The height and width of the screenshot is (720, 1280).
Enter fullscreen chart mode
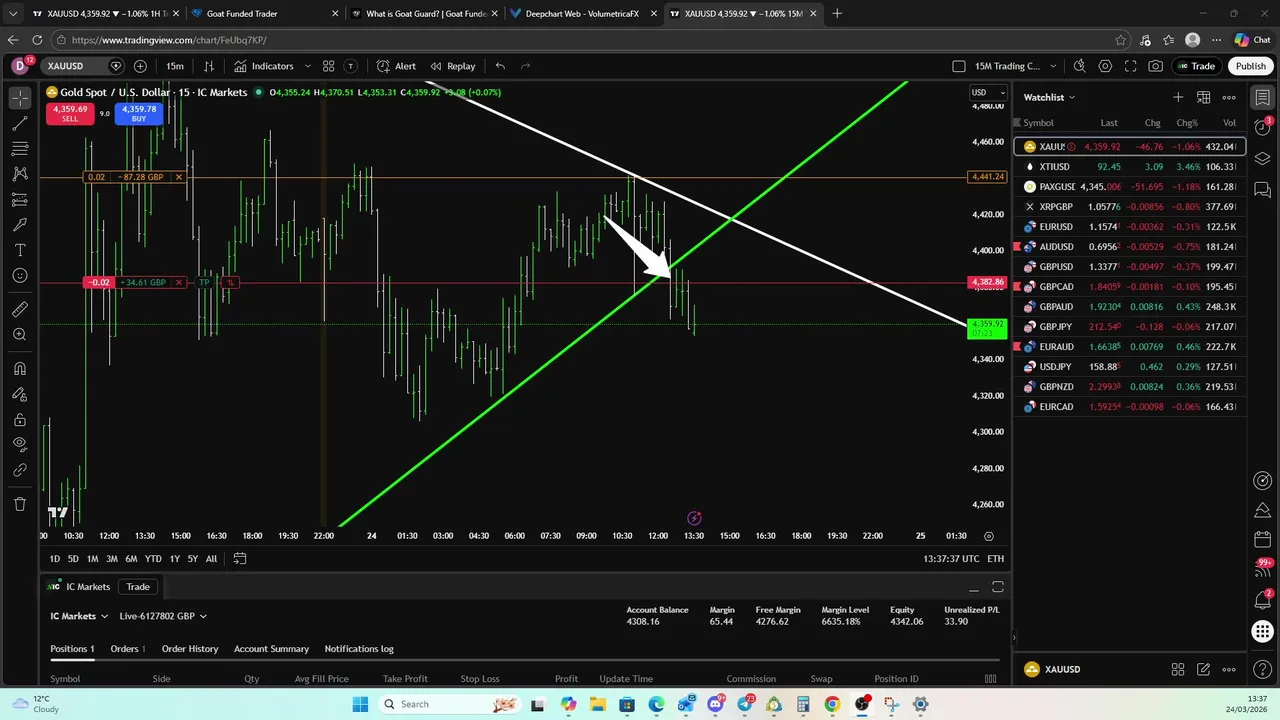point(1130,66)
